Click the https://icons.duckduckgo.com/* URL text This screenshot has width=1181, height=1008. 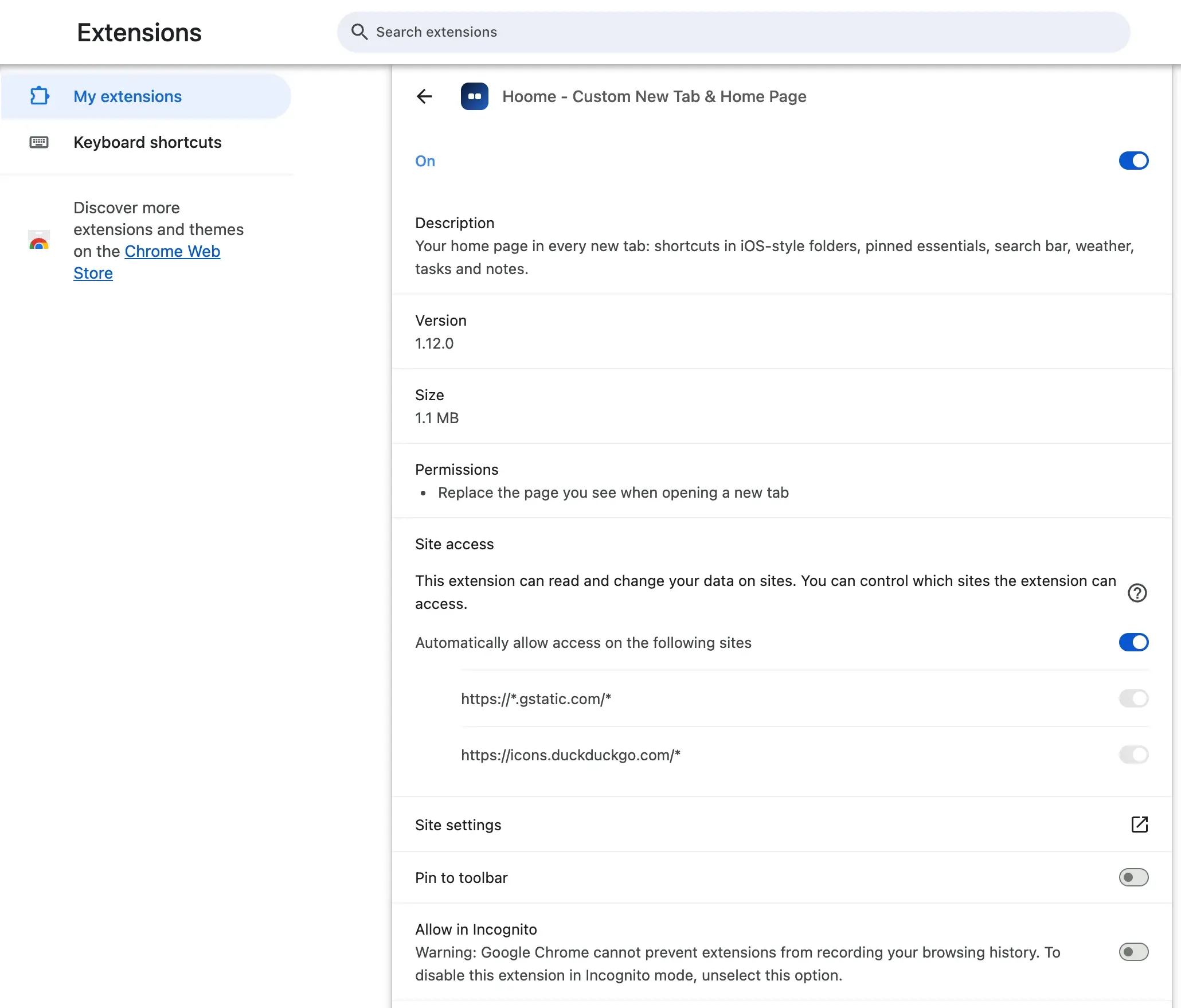point(570,755)
